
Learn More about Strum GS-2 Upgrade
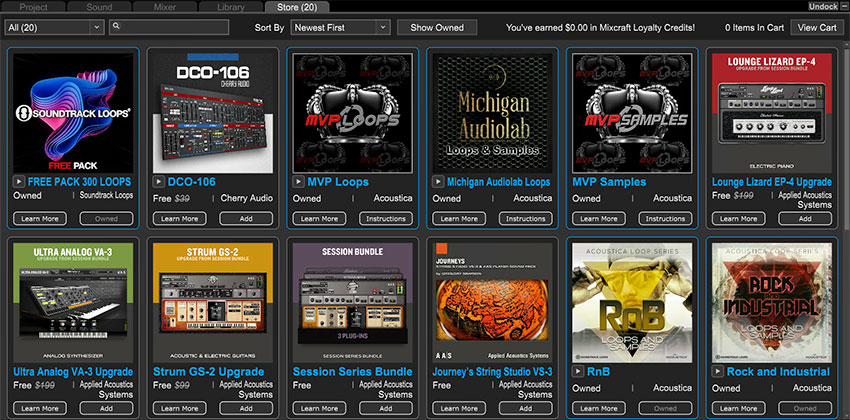(x=180, y=408)
